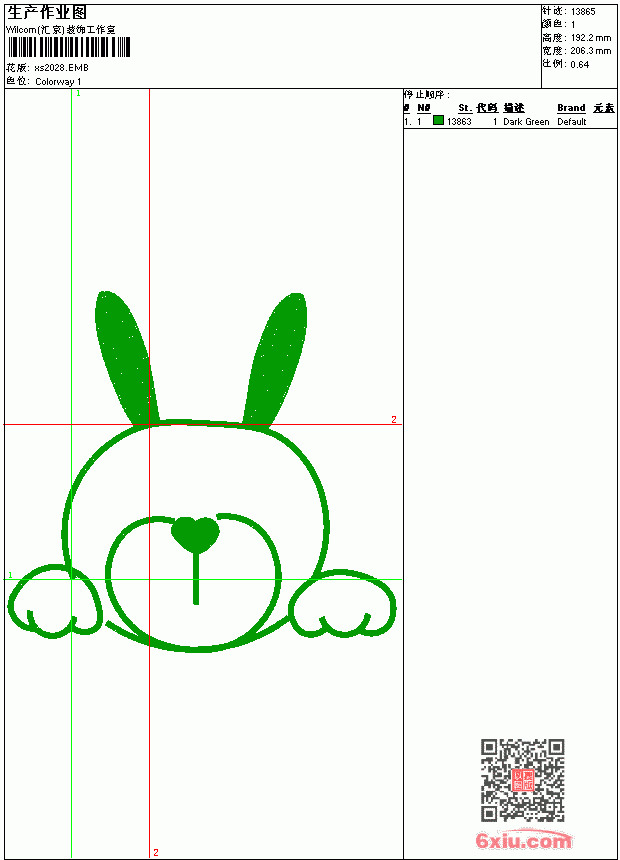Click the N# column header
Screen dimensions: 620x860
pos(424,108)
